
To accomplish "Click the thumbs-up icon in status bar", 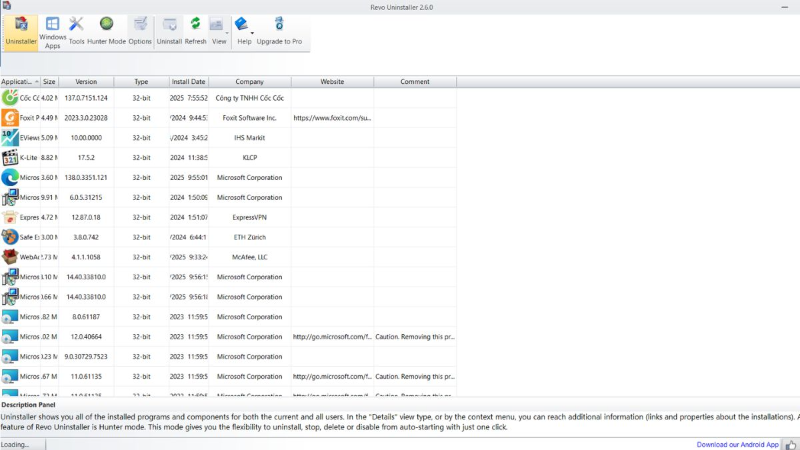I will pyautogui.click(x=791, y=445).
